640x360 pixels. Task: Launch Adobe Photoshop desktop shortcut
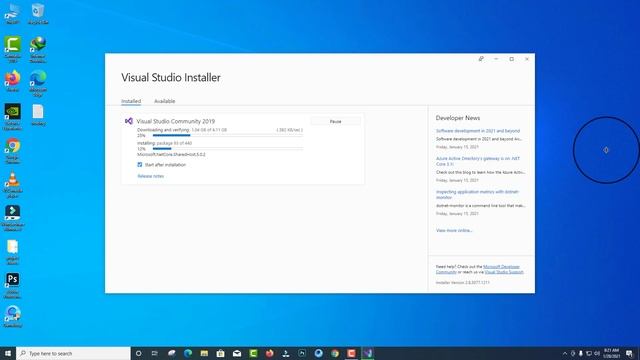point(13,286)
